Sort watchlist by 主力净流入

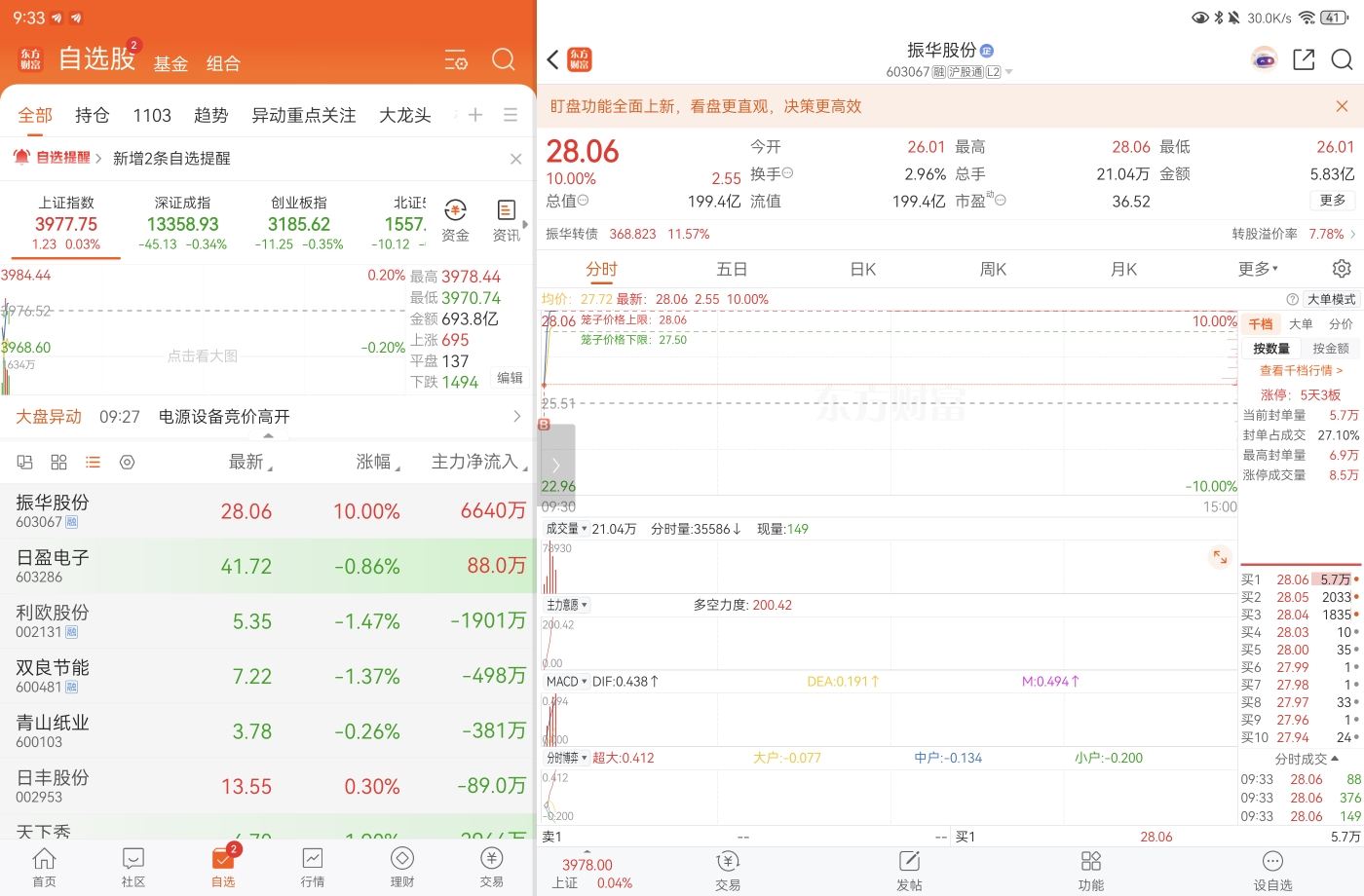(x=479, y=463)
